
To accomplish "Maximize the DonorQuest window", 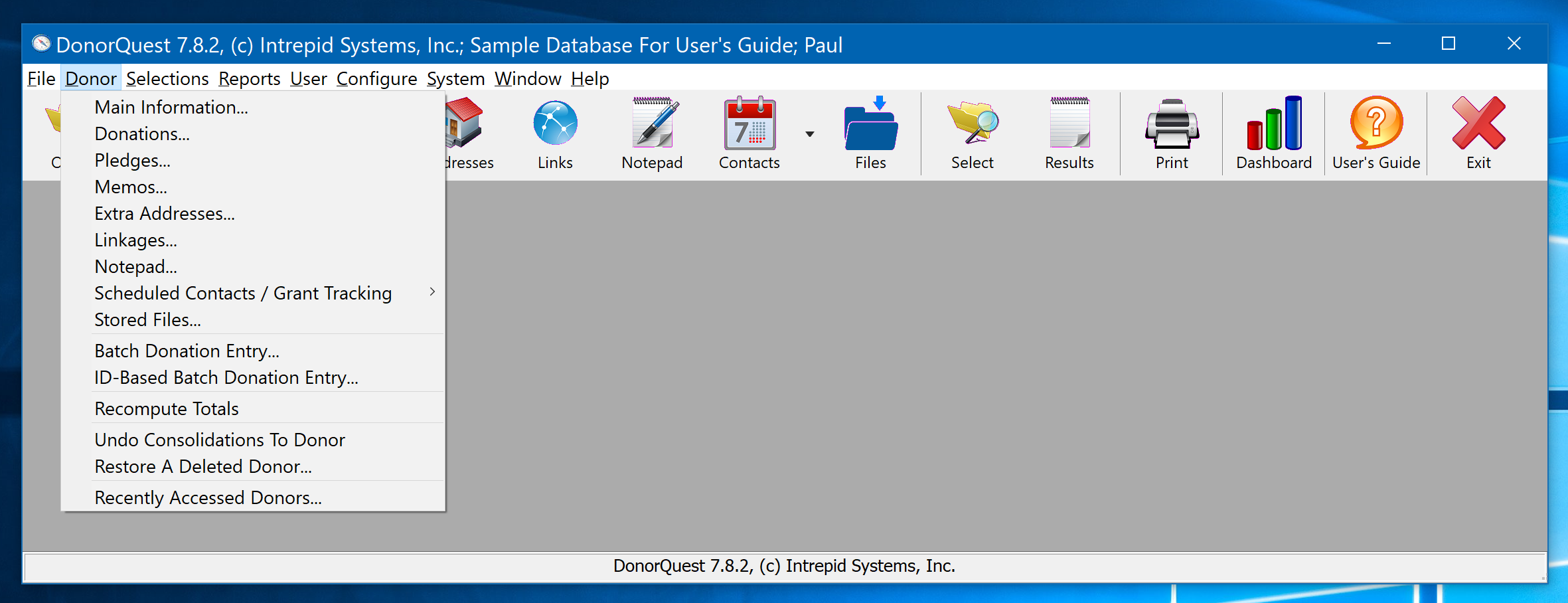I will point(1449,44).
